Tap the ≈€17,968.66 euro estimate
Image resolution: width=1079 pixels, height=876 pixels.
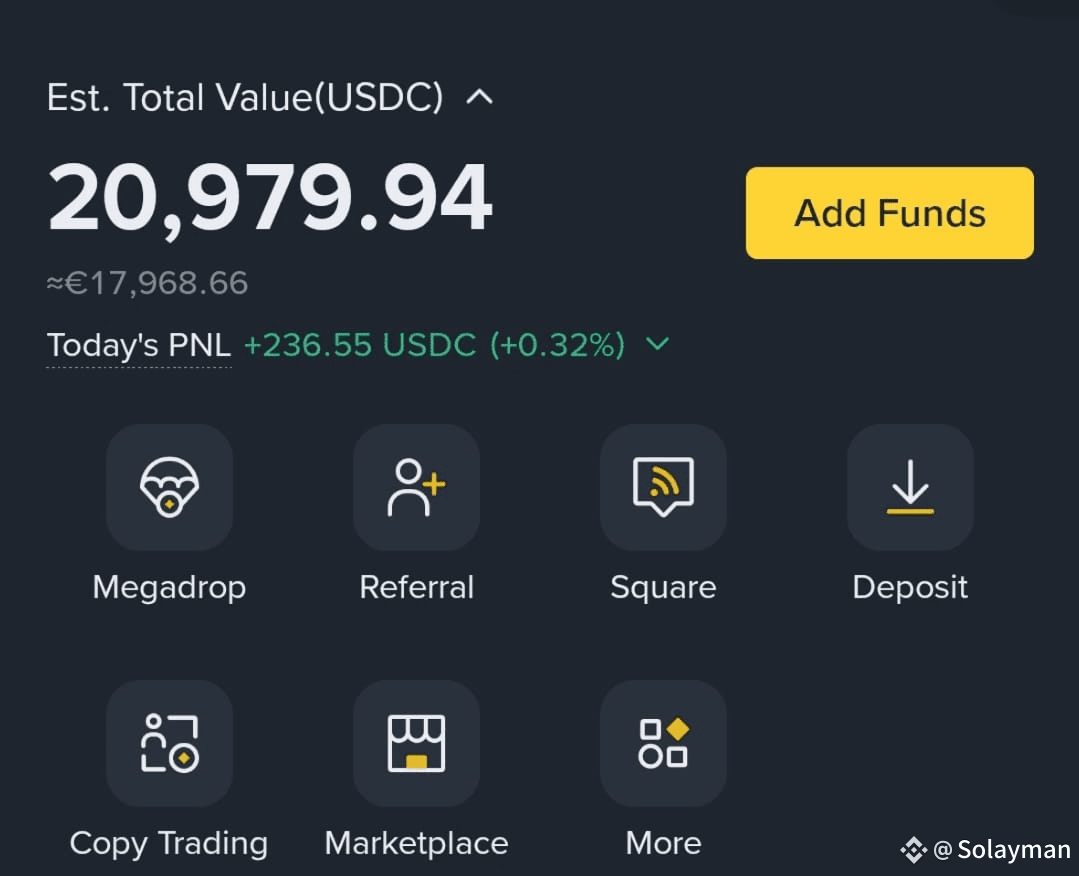[x=147, y=283]
